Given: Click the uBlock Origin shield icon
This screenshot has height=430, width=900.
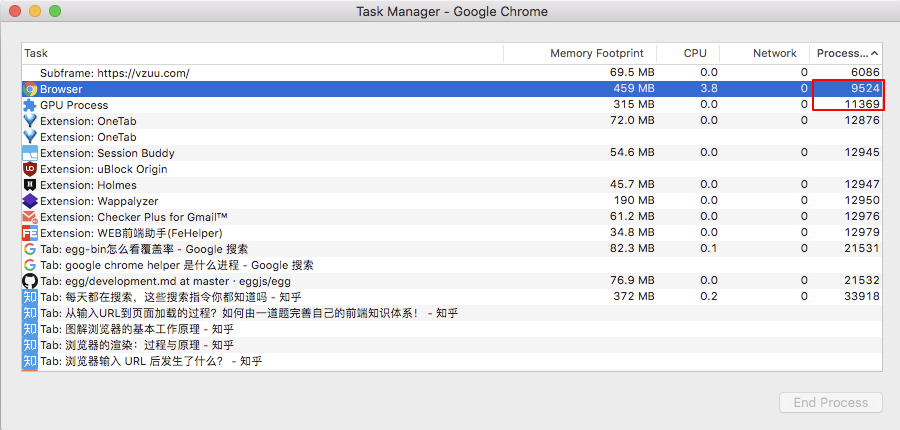Looking at the screenshot, I should click(30, 169).
